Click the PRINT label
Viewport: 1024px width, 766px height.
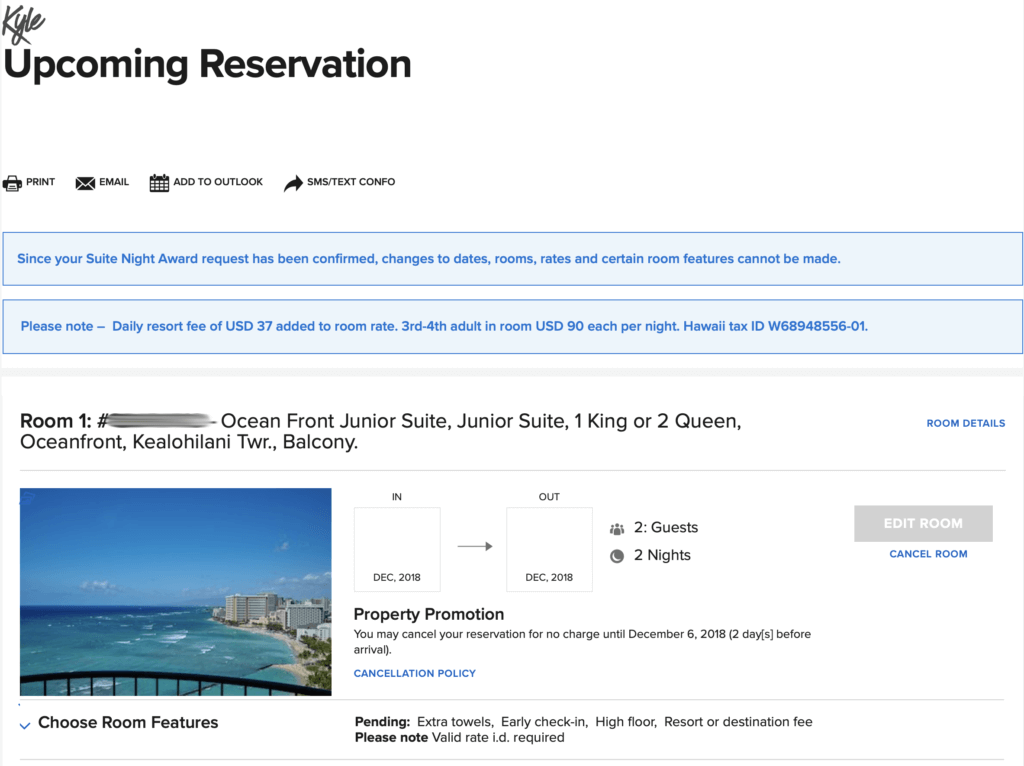pyautogui.click(x=40, y=182)
